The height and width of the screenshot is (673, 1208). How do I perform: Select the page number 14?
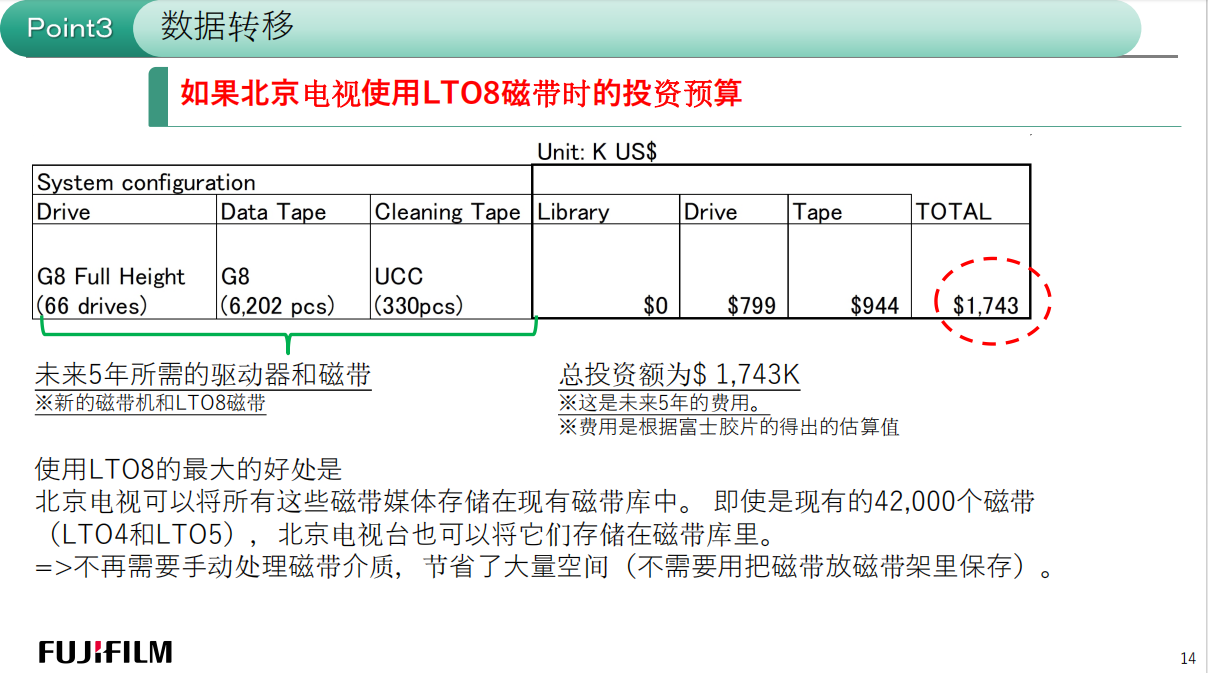(x=1188, y=658)
